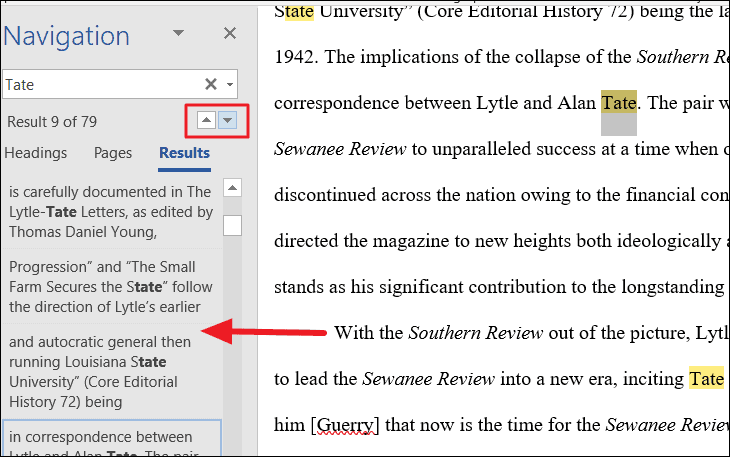Open search options dropdown arrow
730x457 pixels.
pos(230,85)
